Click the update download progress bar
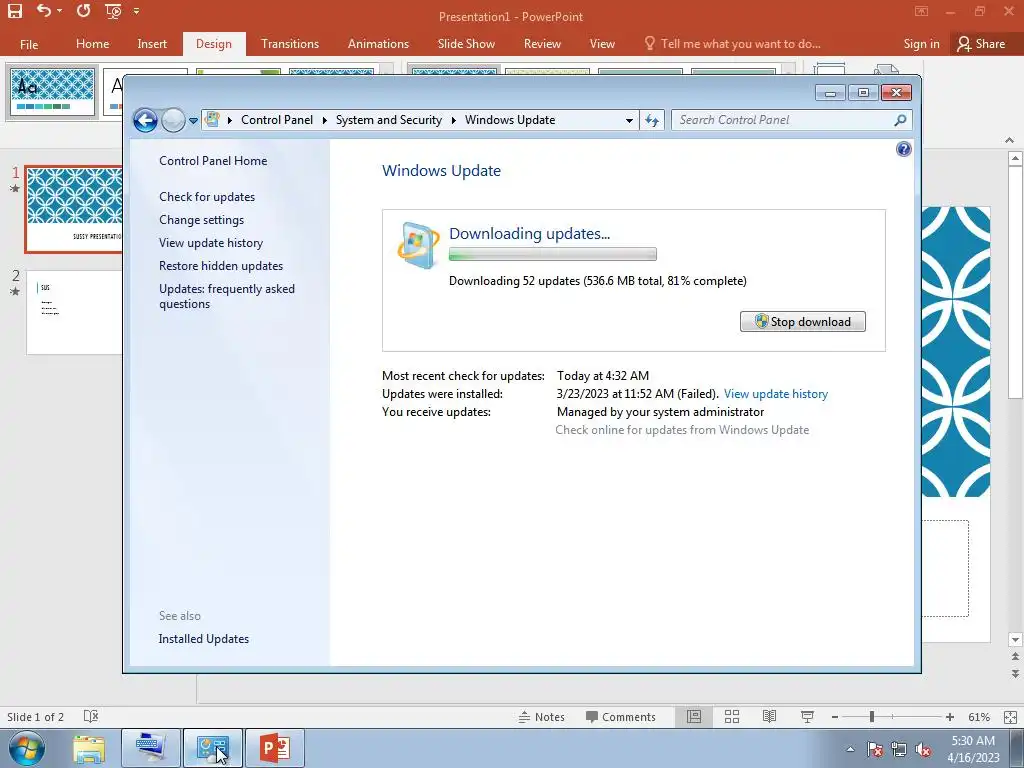Viewport: 1024px width, 768px height. [552, 255]
